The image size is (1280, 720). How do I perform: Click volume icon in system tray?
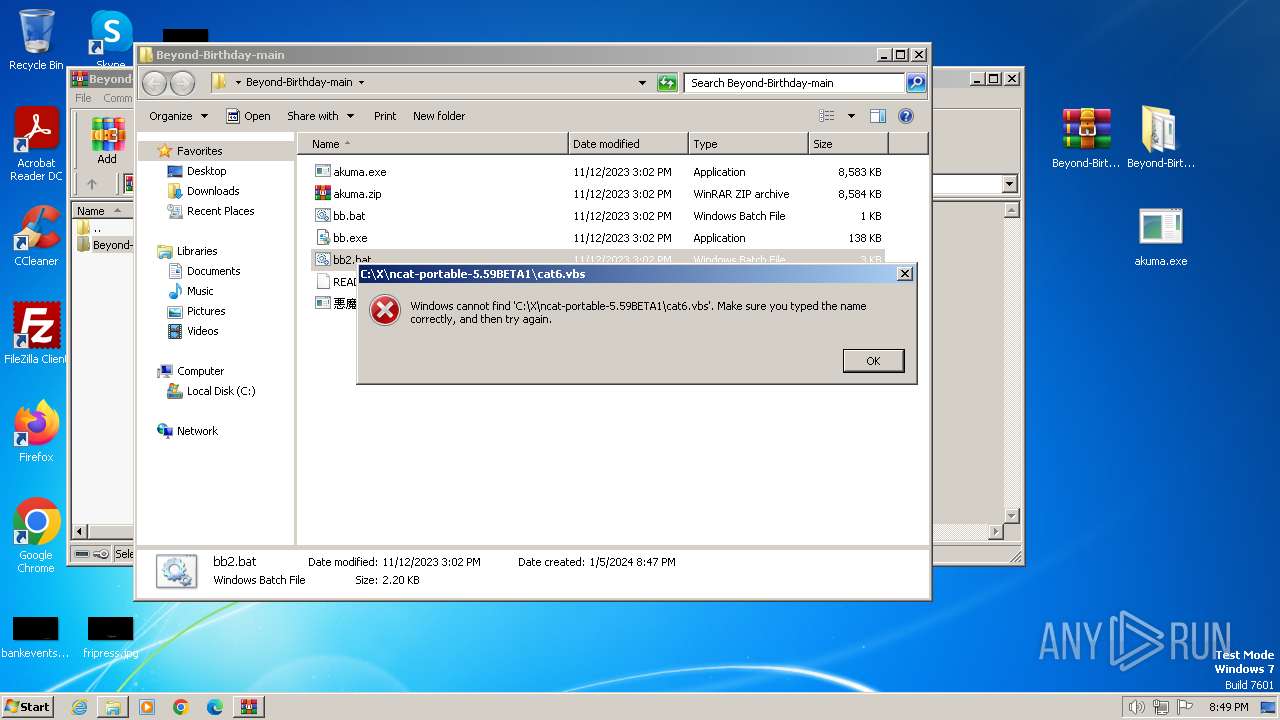pyautogui.click(x=1136, y=707)
